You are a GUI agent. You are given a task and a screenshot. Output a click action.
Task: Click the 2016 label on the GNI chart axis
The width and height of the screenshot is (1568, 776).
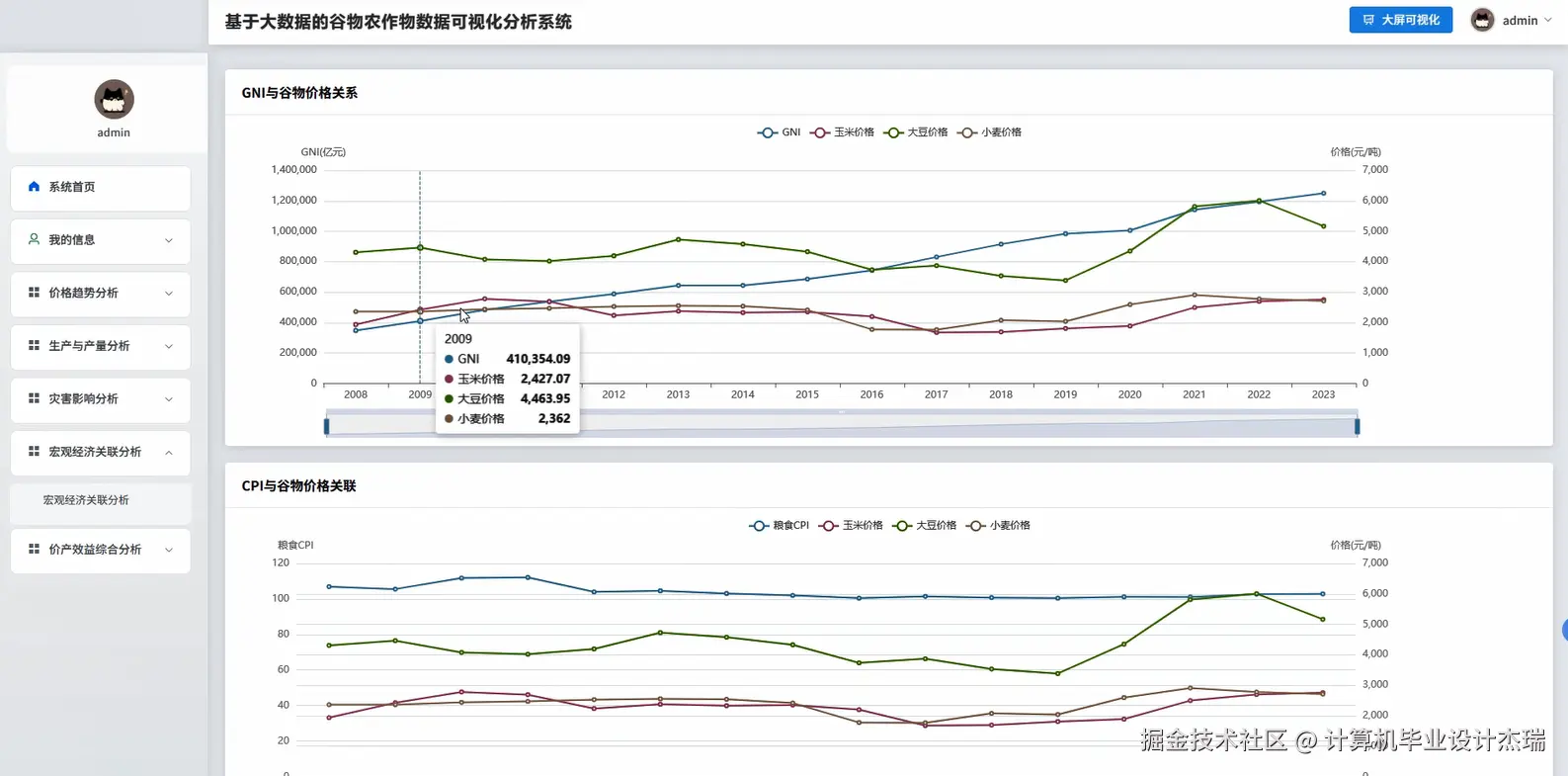pyautogui.click(x=871, y=394)
